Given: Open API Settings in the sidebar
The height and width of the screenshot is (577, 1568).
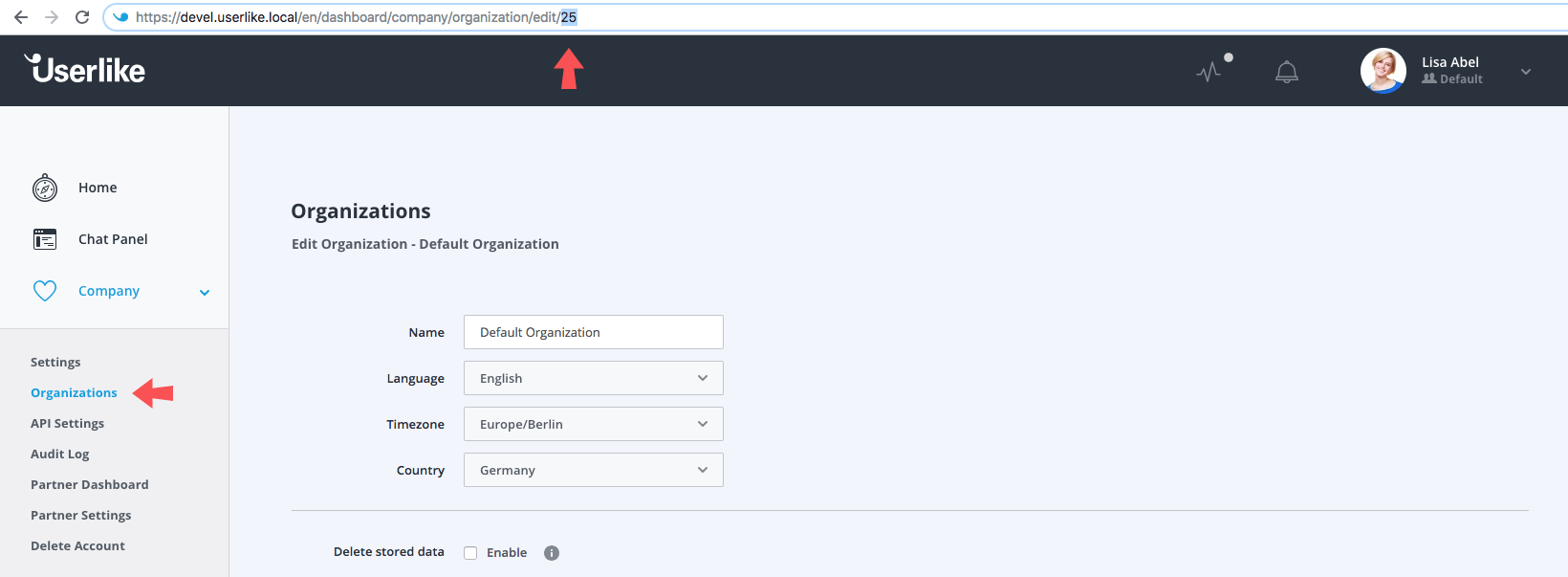Looking at the screenshot, I should click(67, 423).
